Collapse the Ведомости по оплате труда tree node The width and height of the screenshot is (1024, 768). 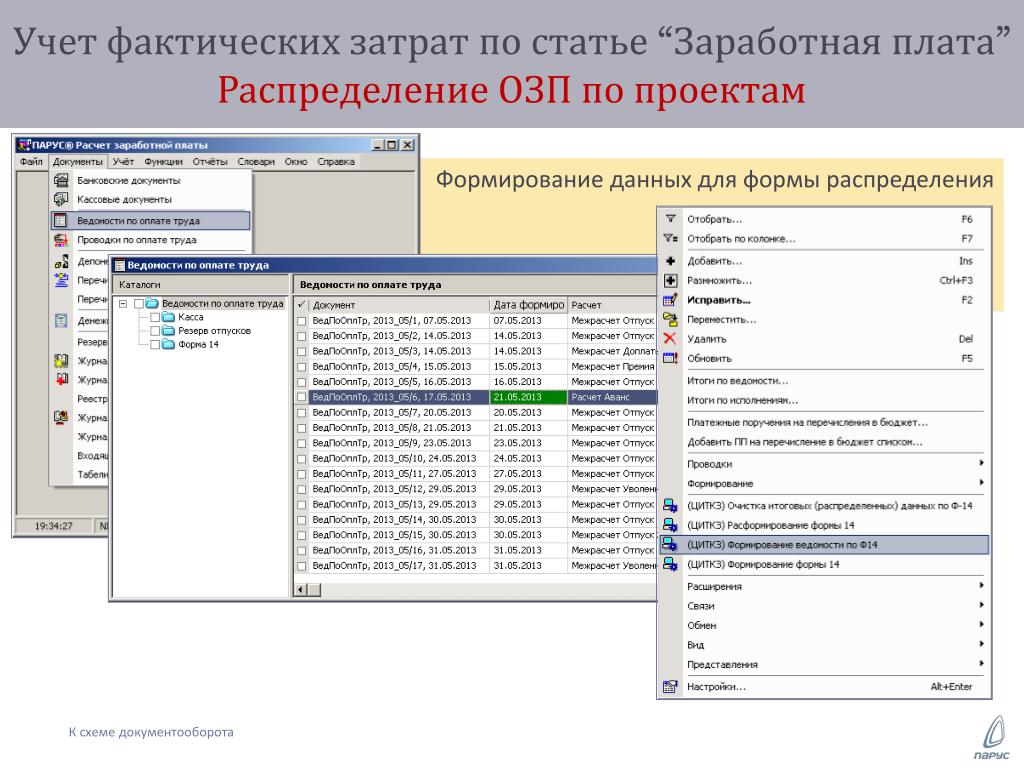pos(123,303)
